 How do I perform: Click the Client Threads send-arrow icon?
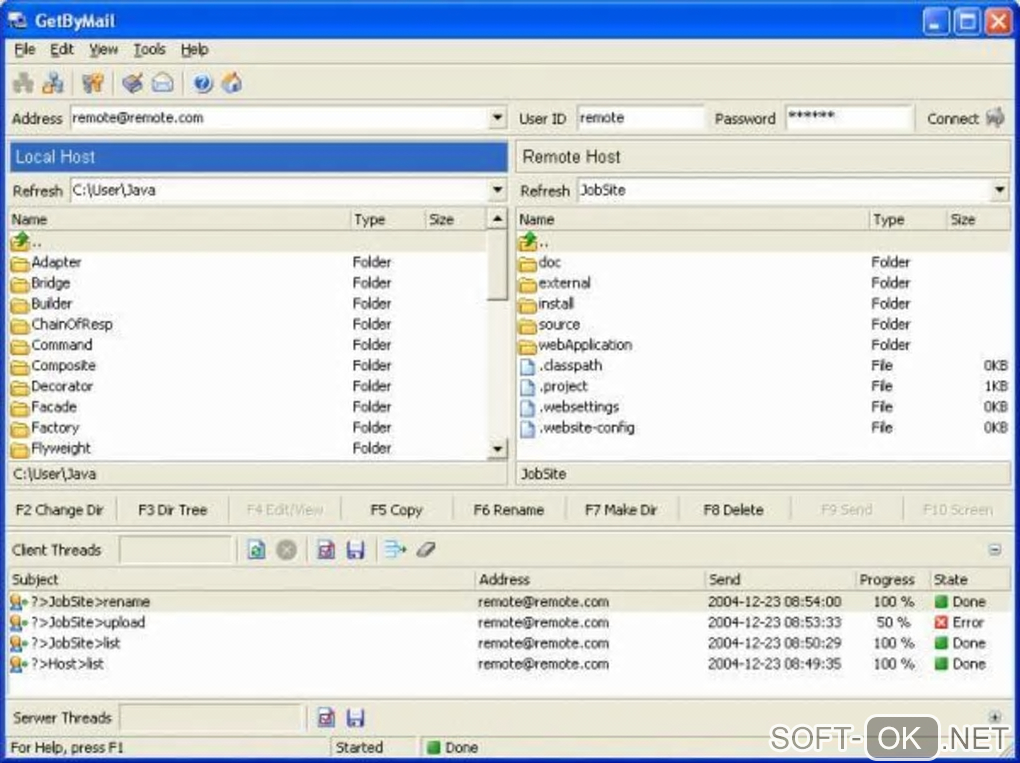(x=395, y=550)
